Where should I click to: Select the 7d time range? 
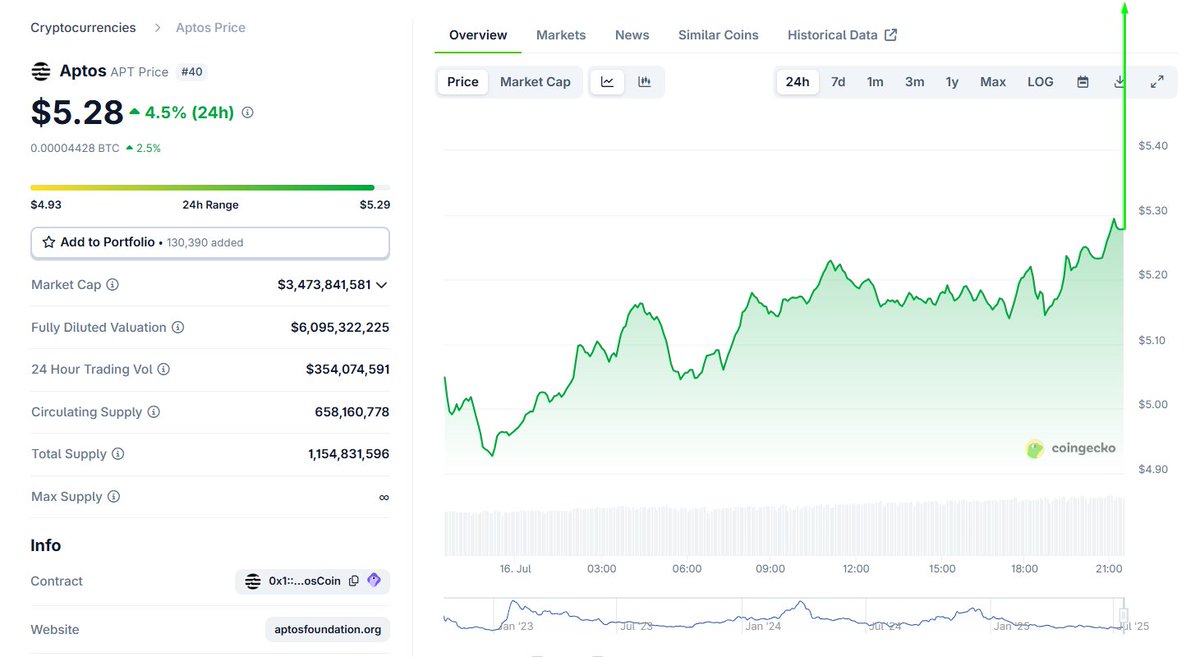click(x=838, y=82)
